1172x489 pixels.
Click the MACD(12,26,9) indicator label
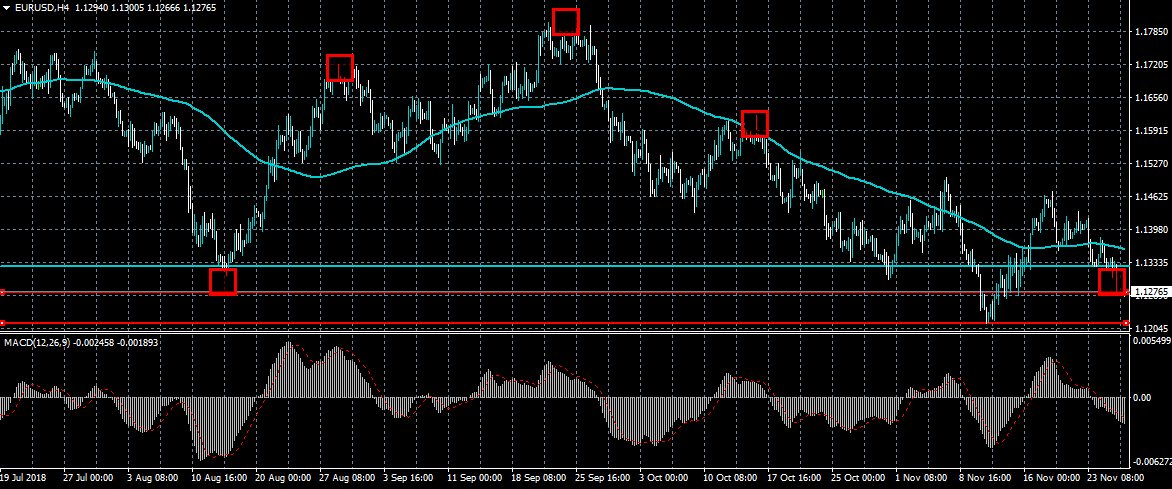click(37, 342)
